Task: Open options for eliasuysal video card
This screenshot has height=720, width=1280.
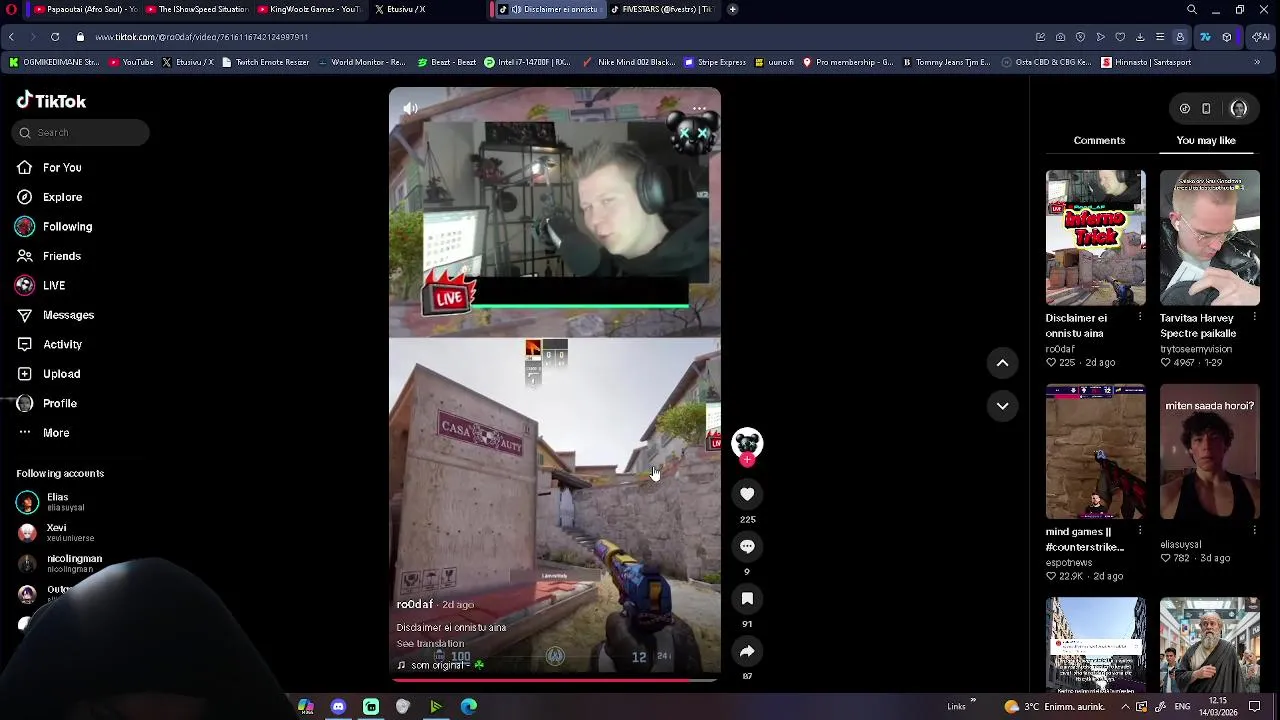Action: [x=1254, y=531]
